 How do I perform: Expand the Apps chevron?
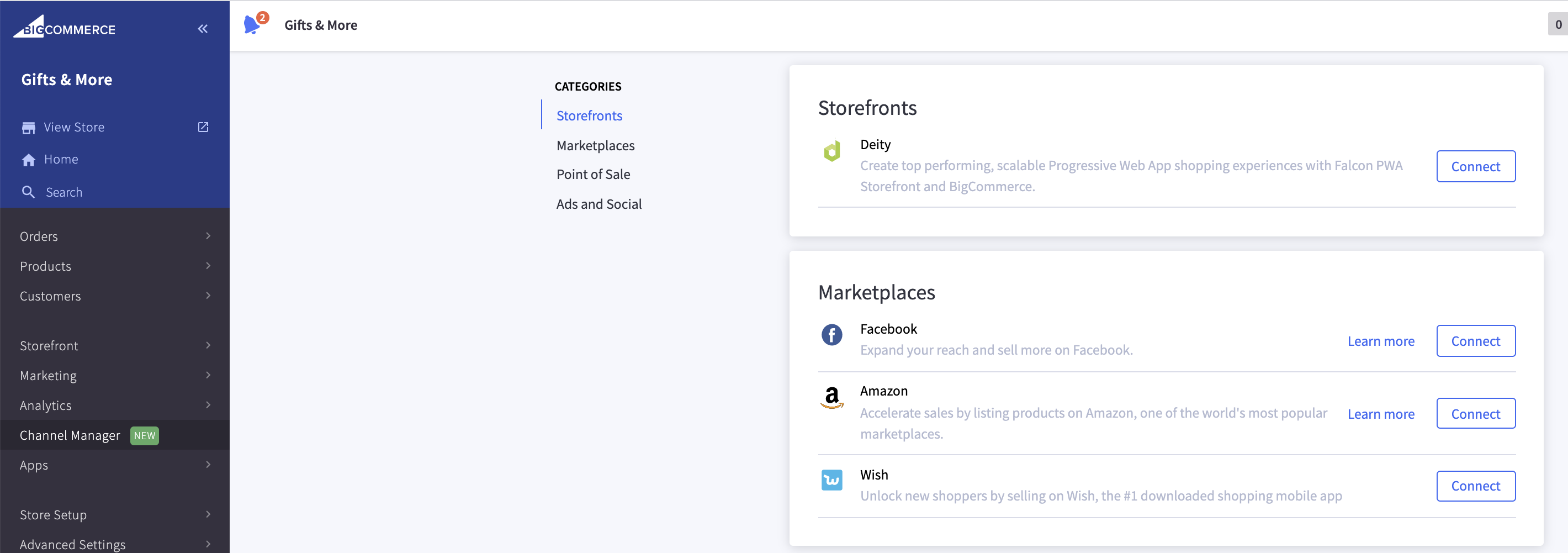point(208,465)
